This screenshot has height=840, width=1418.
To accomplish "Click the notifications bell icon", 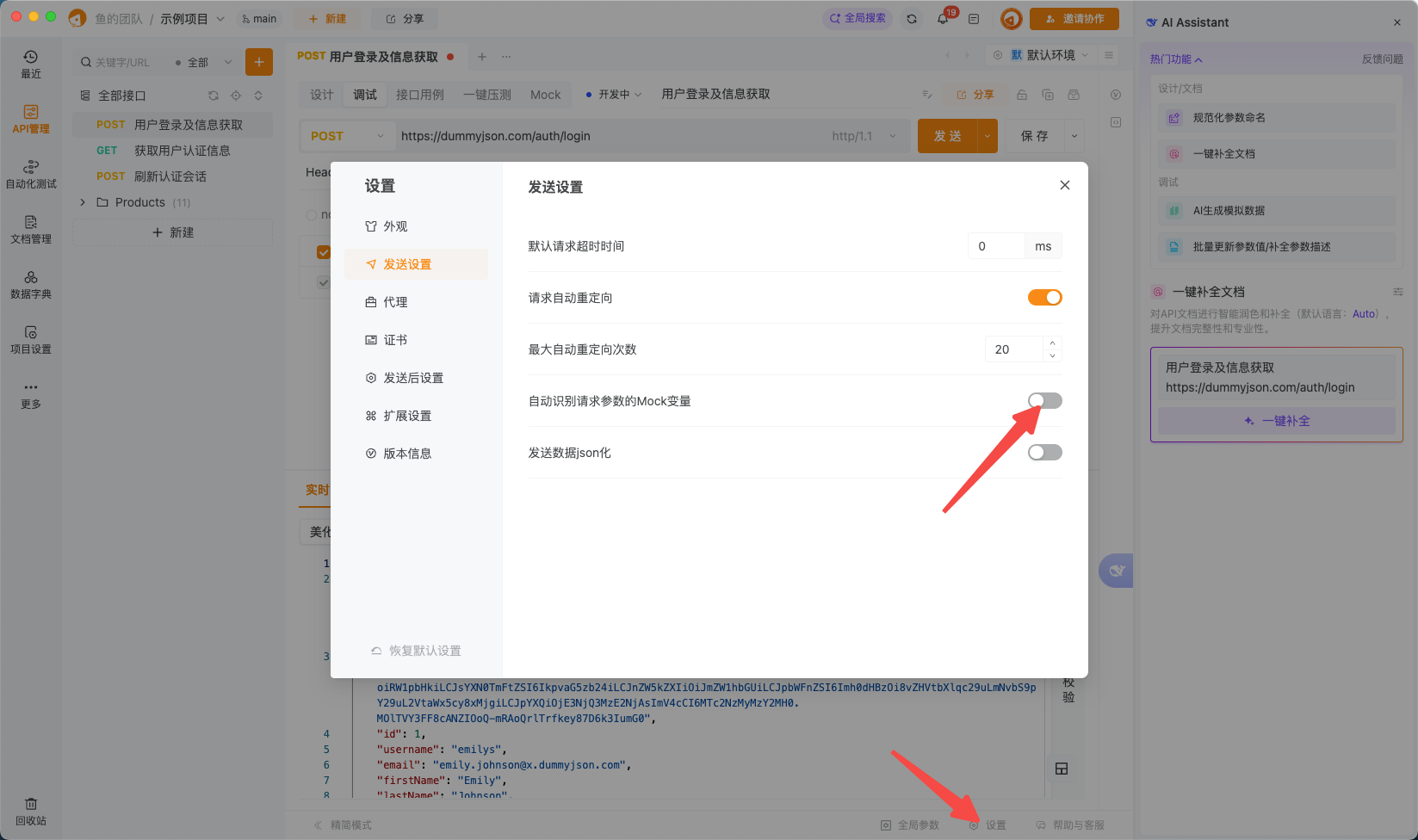I will pyautogui.click(x=943, y=18).
